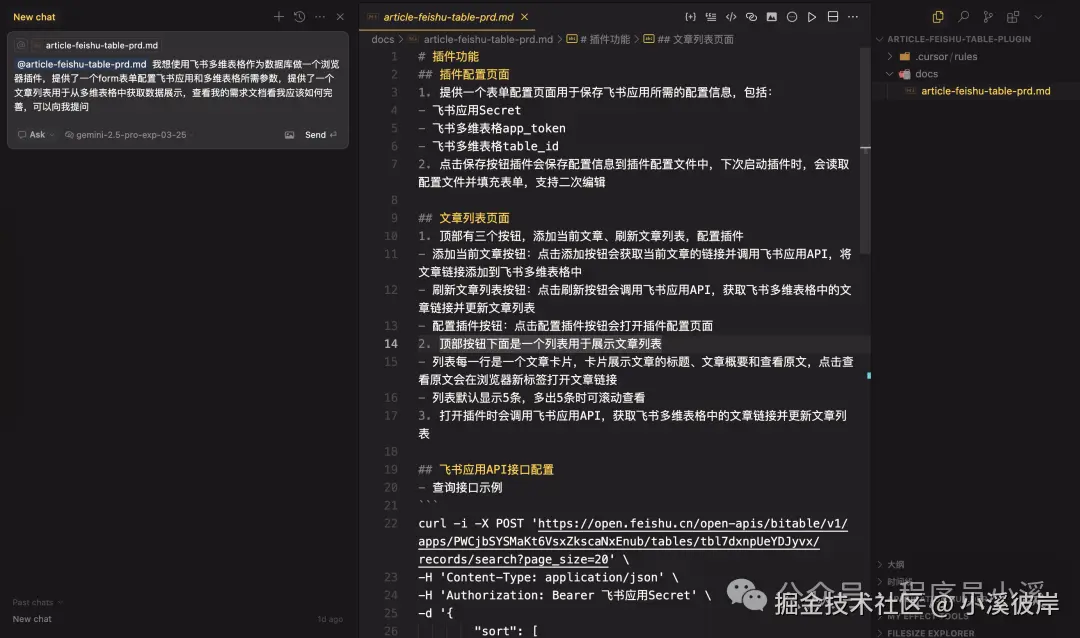The width and height of the screenshot is (1080, 638).
Task: Expand the FILESIZE EXPLORER section
Action: tap(930, 633)
